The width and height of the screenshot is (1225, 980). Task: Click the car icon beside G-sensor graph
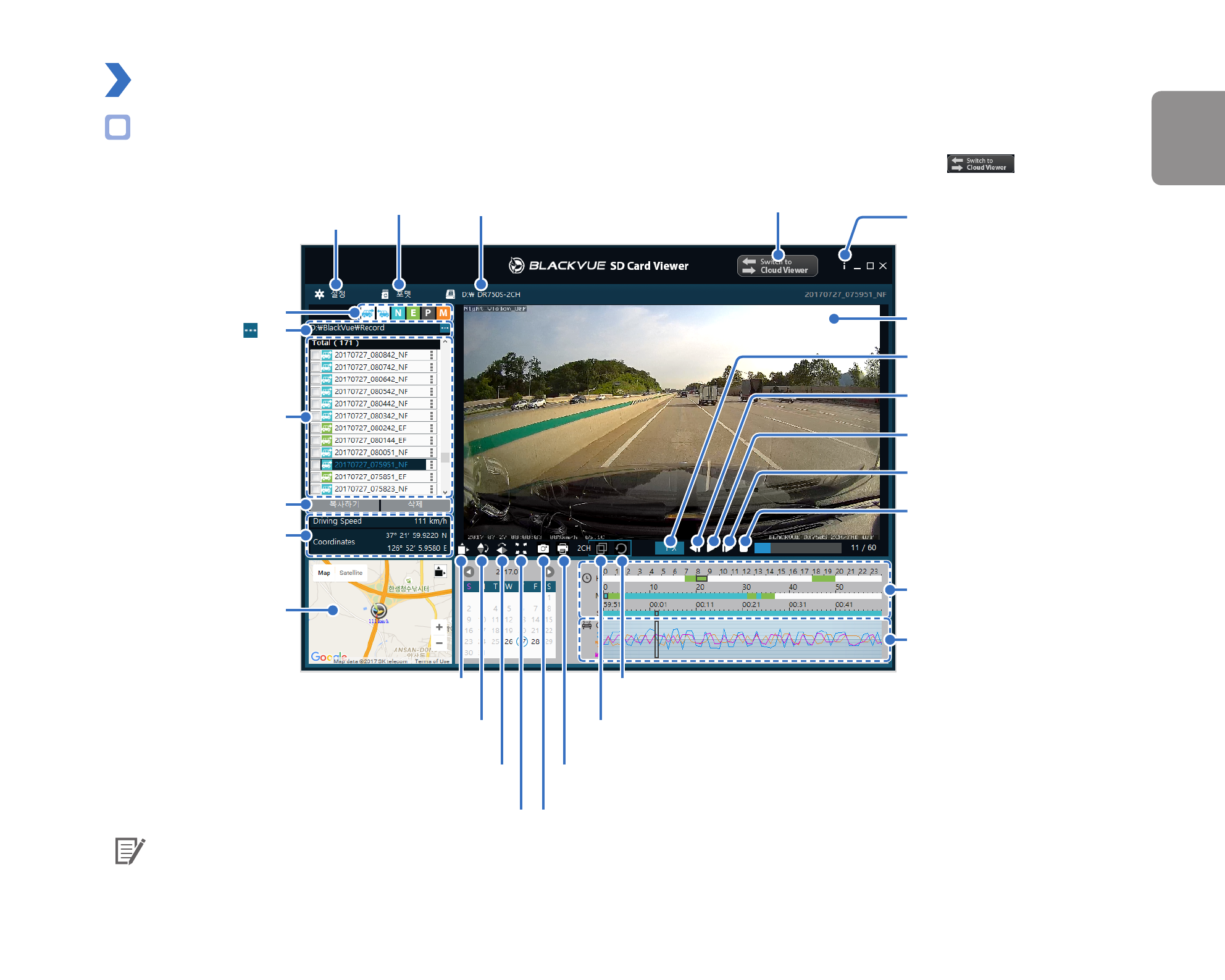pos(587,626)
